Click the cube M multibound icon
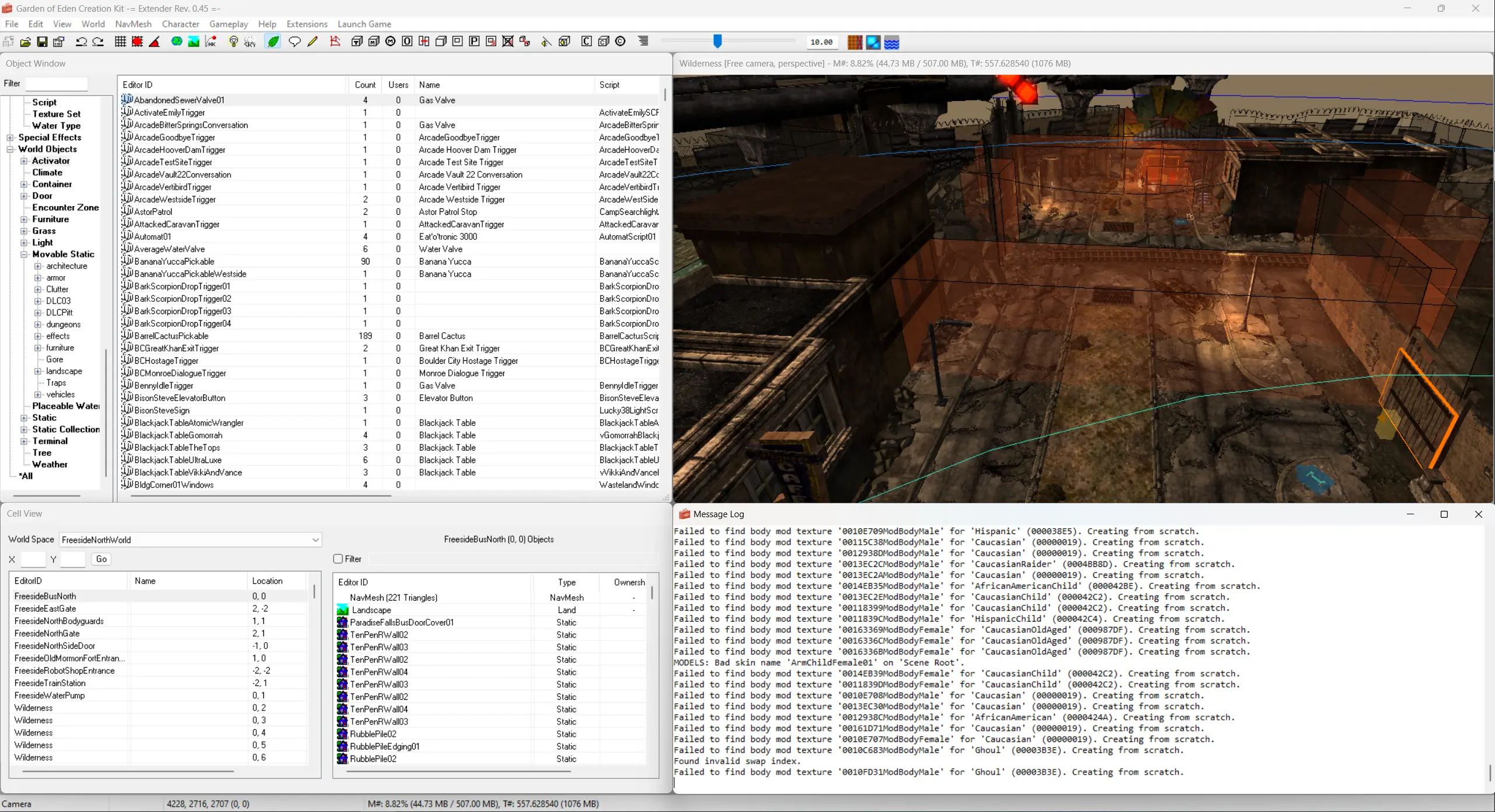 374,42
